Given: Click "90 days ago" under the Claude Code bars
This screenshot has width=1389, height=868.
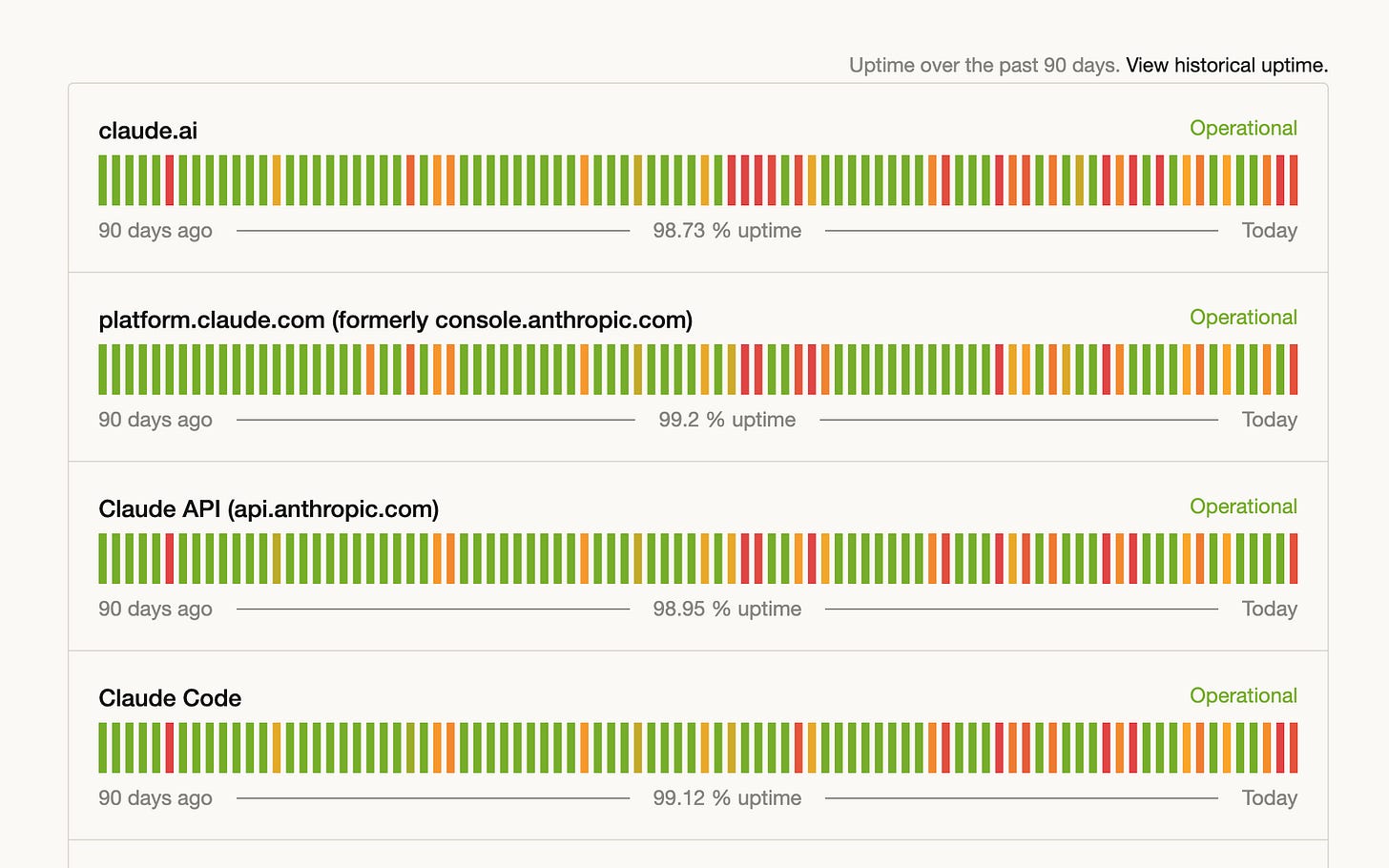Looking at the screenshot, I should [155, 798].
